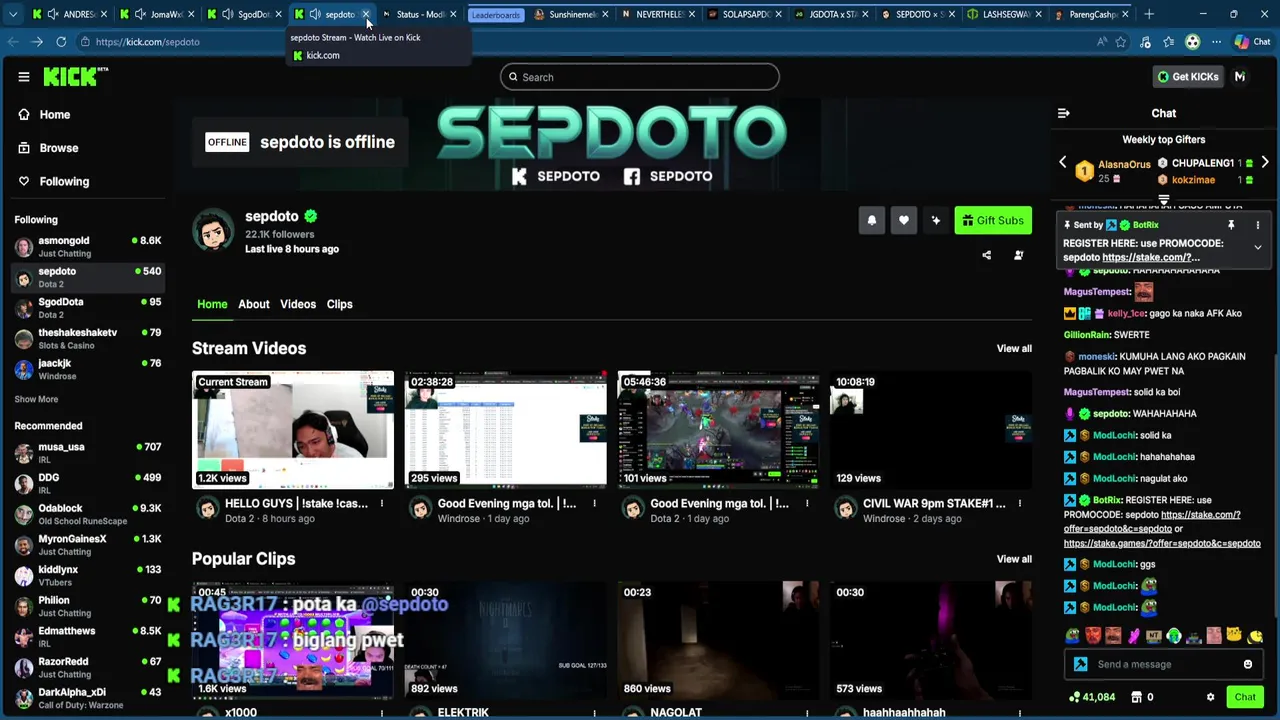Screen dimensions: 1280x720
Task: Open MyronGainesX recommended channel
Action: click(x=87, y=545)
